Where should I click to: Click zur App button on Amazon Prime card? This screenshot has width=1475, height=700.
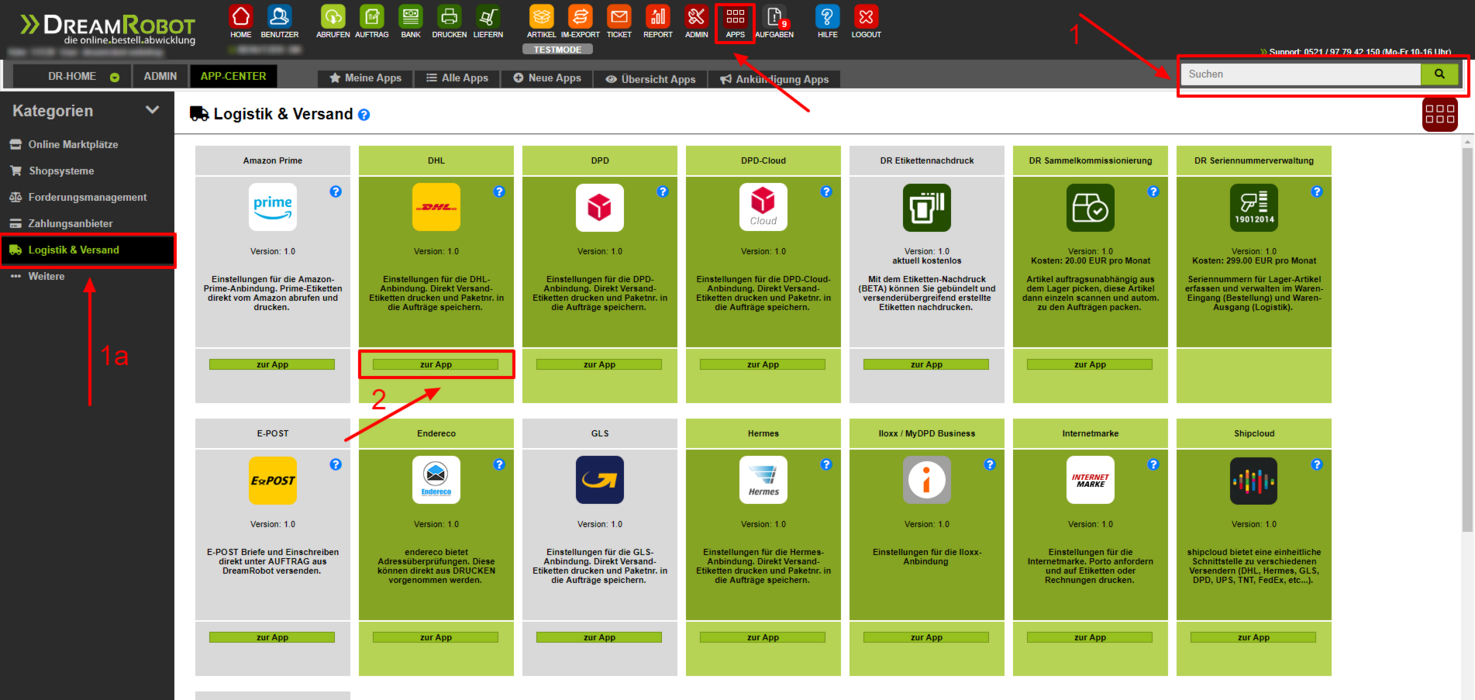273,365
